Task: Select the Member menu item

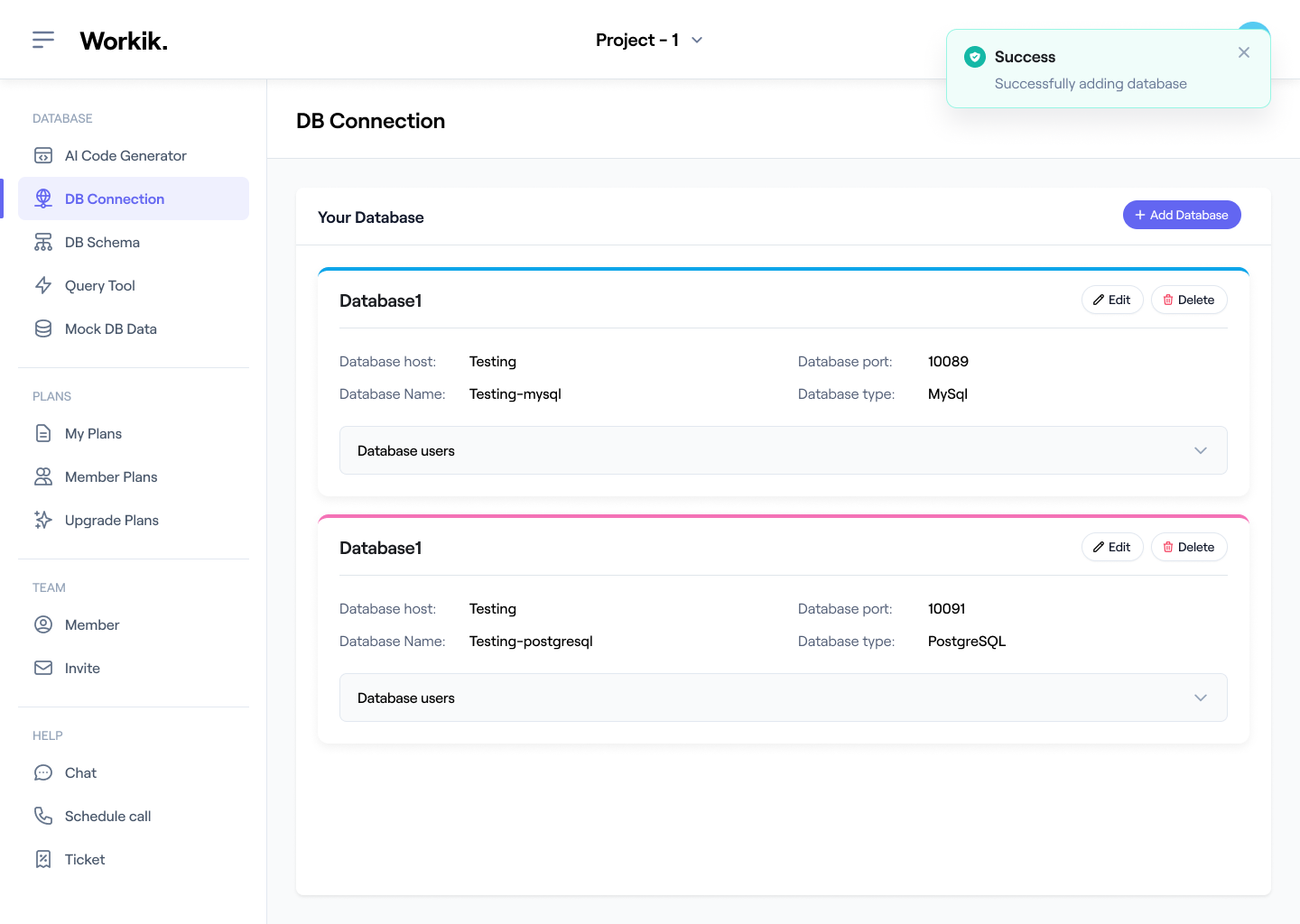Action: [92, 624]
